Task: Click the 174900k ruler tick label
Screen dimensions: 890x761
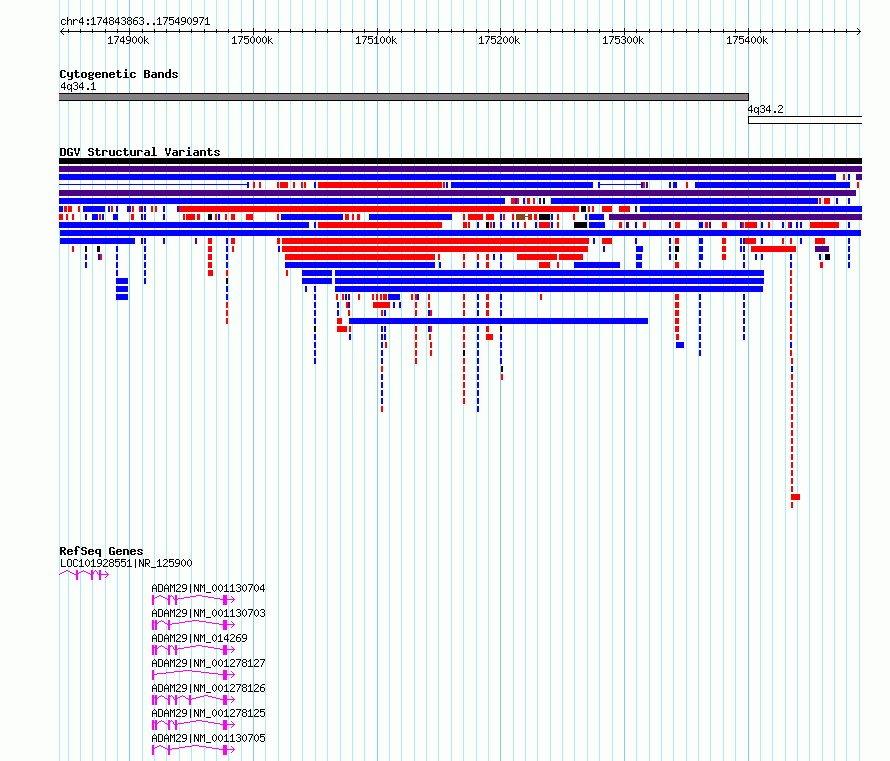Action: [x=128, y=40]
